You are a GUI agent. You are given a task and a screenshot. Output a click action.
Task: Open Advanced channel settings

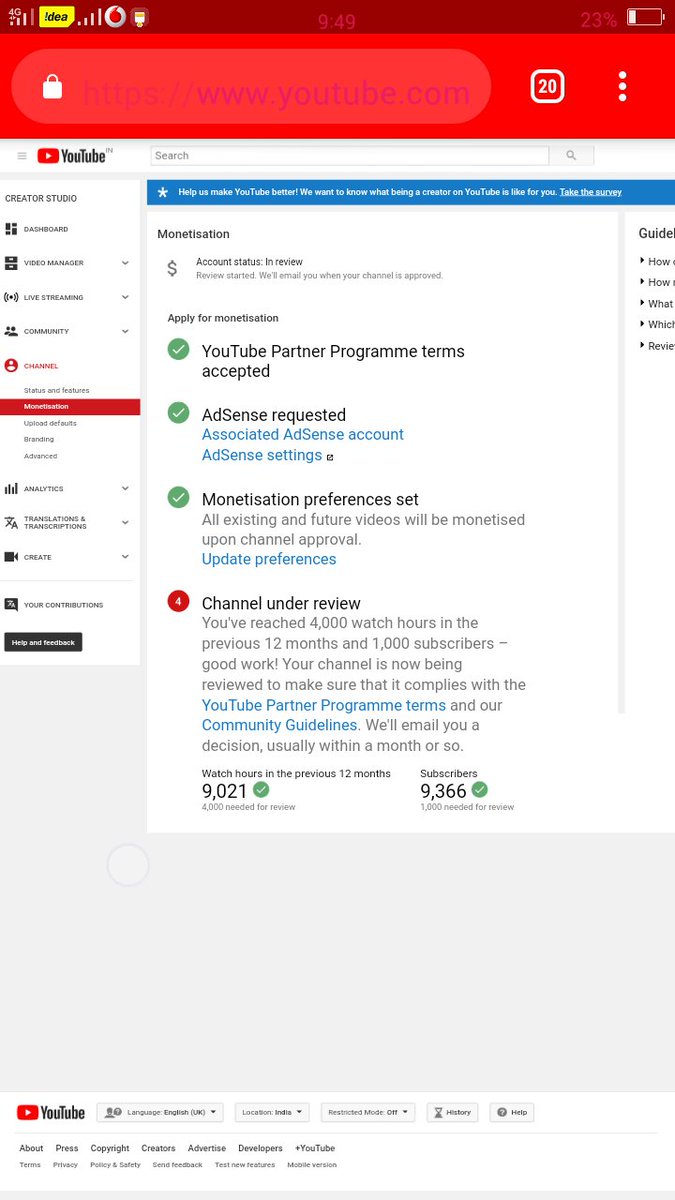41,456
